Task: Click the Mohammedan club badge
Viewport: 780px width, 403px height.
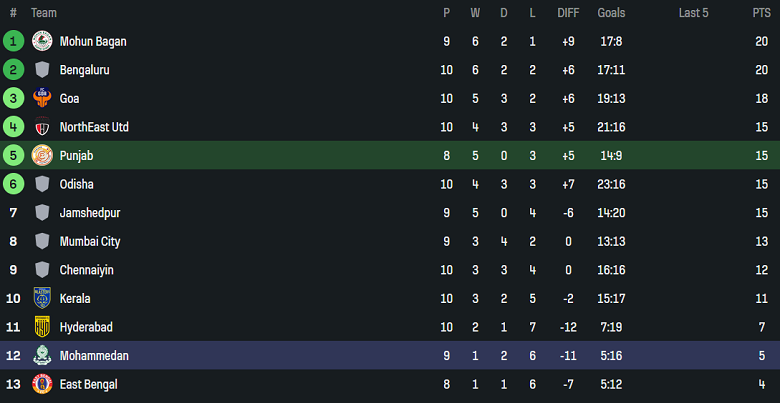Action: coord(42,355)
